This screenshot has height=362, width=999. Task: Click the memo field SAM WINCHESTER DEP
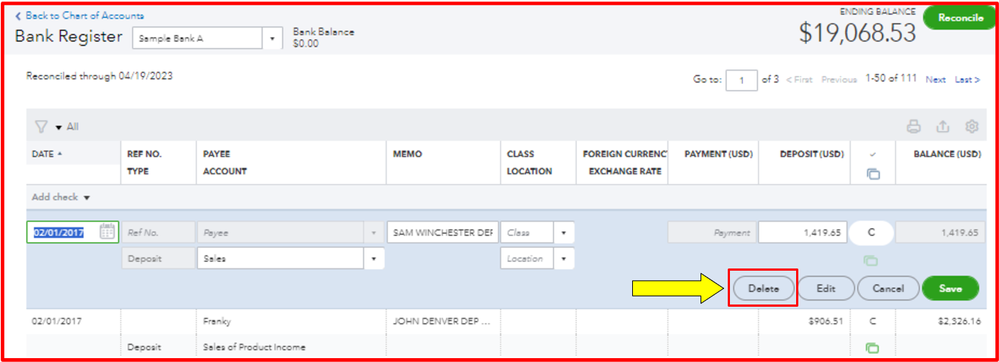point(443,233)
